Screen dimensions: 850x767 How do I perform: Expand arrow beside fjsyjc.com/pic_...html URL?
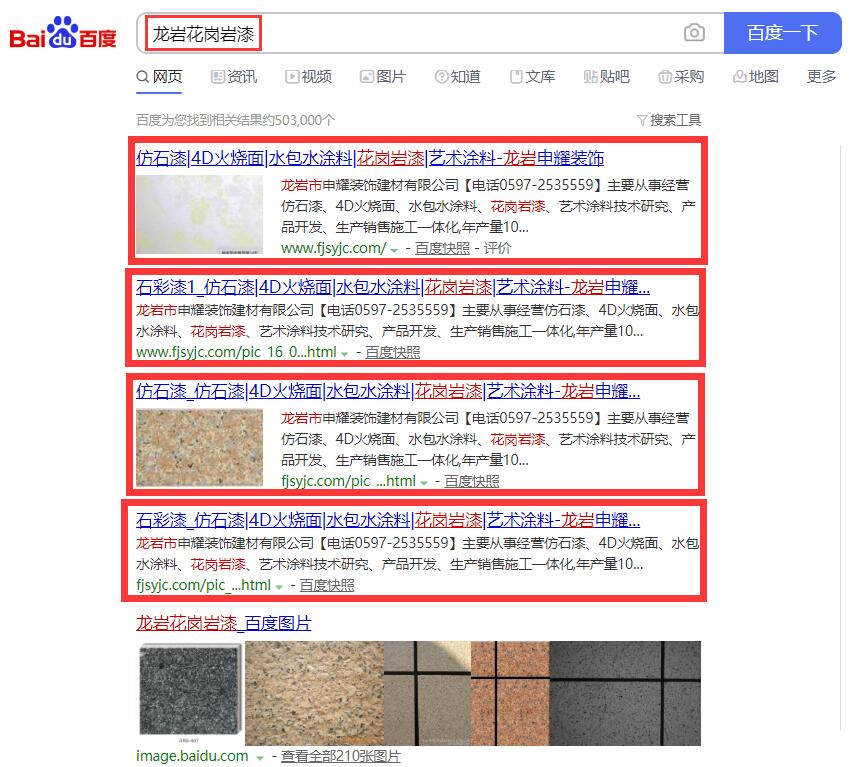(x=279, y=587)
